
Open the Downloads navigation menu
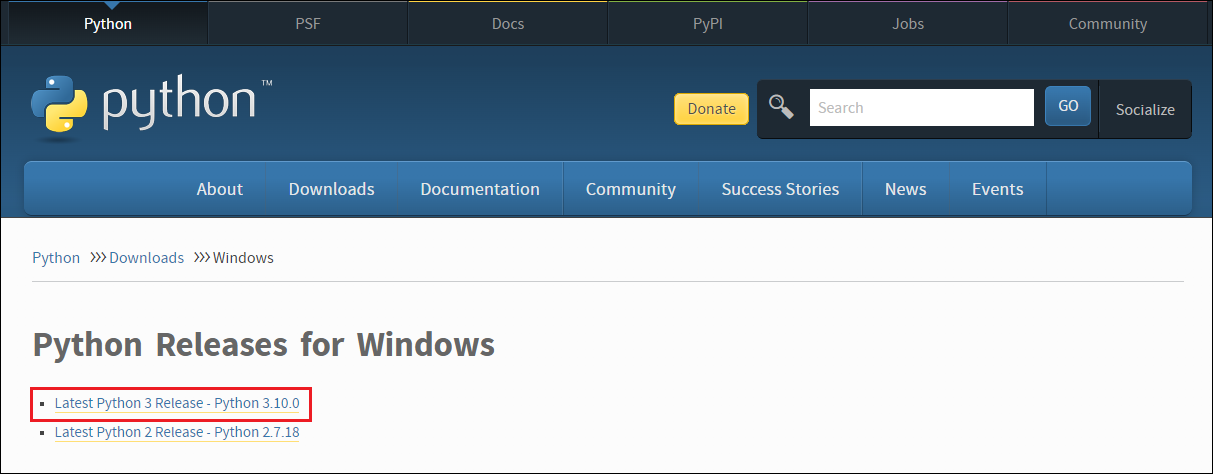(331, 189)
